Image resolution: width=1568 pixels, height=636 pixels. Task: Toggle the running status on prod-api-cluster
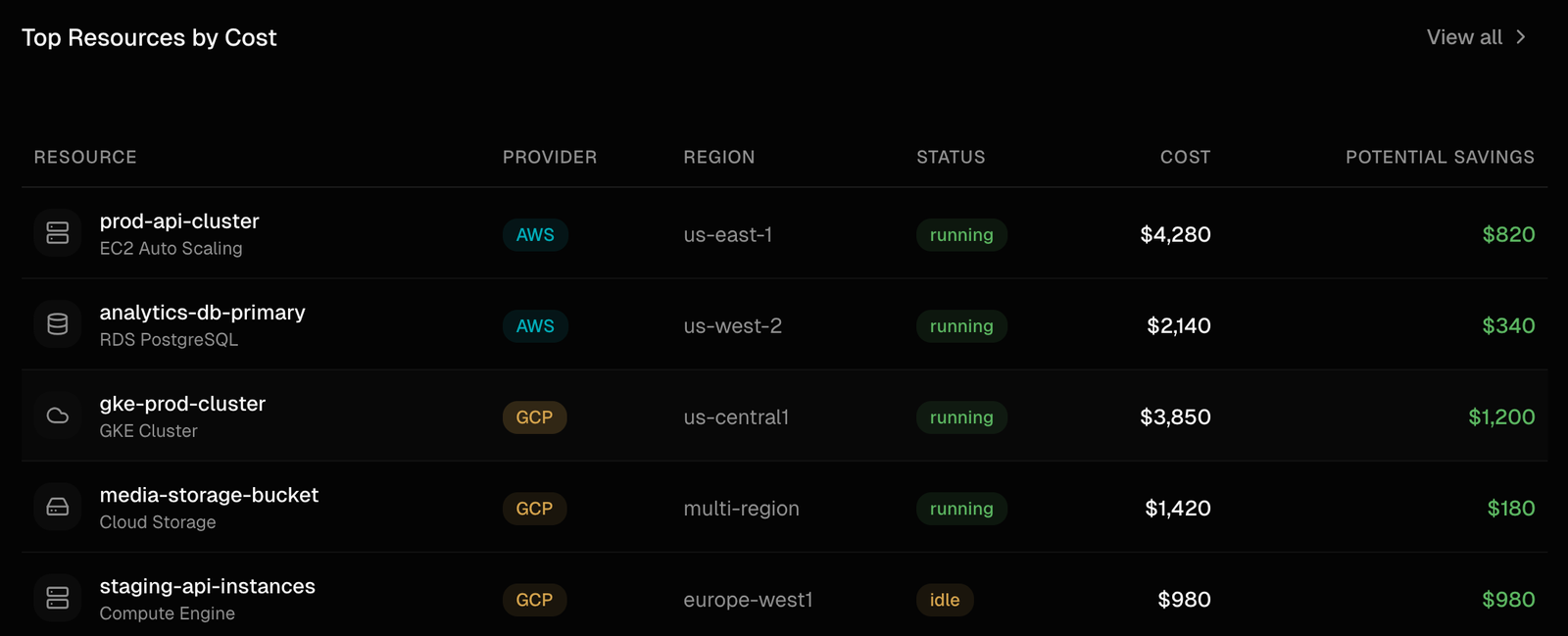click(x=961, y=234)
